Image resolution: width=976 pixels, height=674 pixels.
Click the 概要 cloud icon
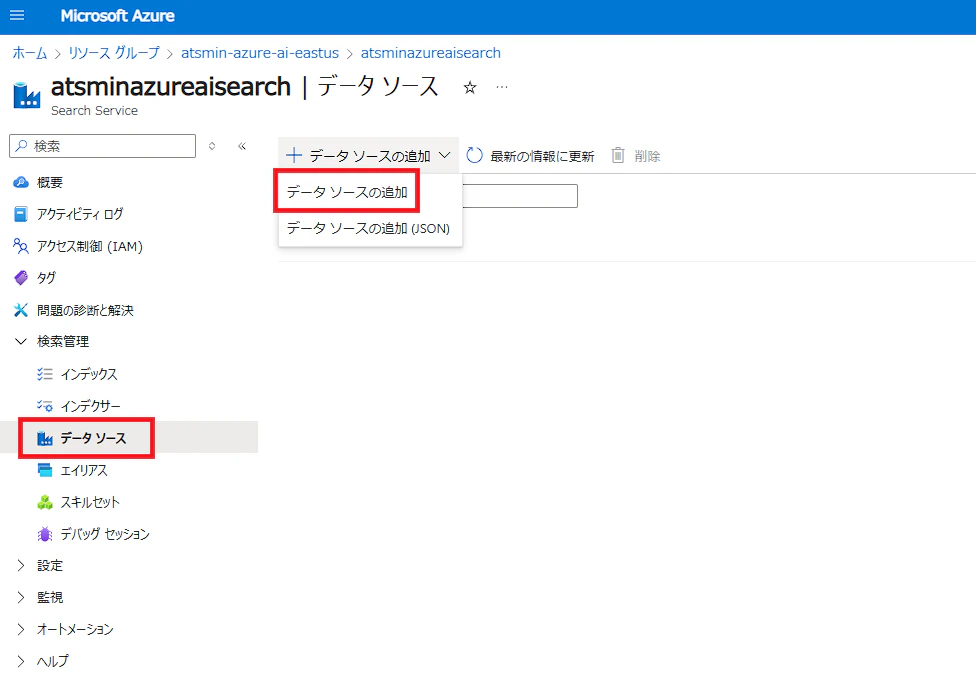[x=21, y=182]
